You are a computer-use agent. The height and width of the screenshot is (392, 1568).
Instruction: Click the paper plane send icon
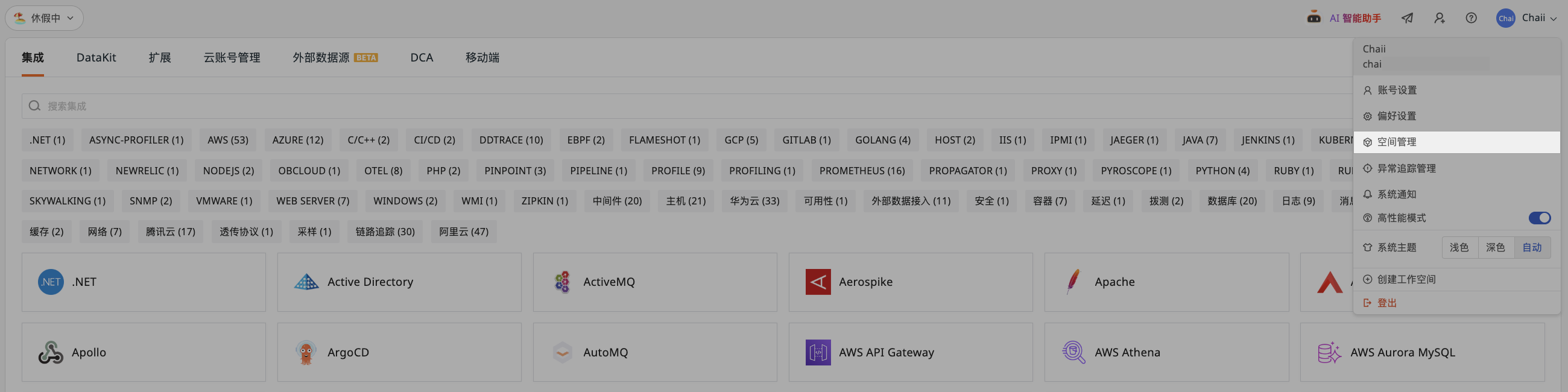pos(1408,18)
